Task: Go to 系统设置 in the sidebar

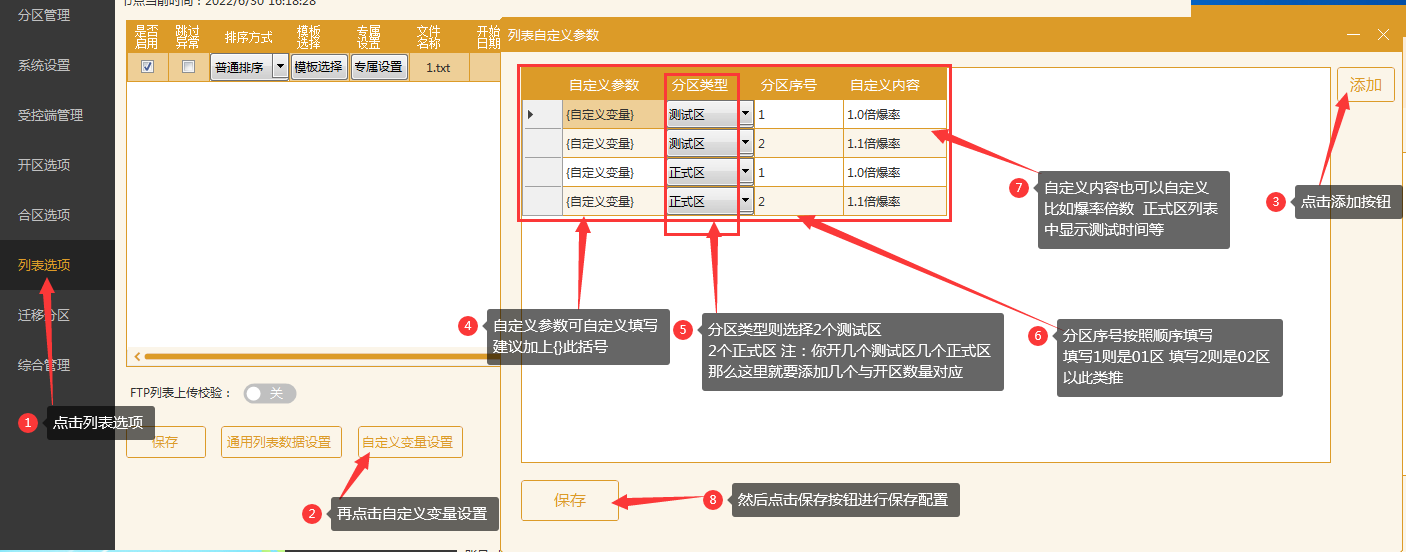Action: point(44,66)
